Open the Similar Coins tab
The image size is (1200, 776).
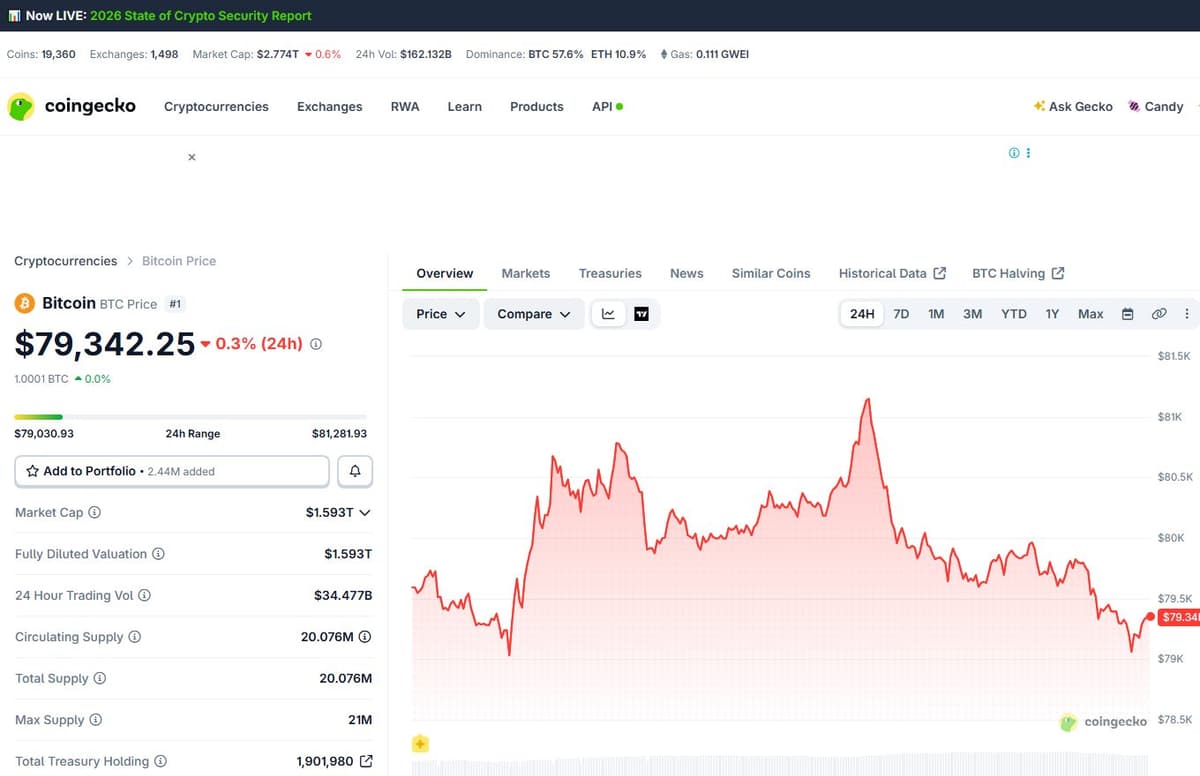[771, 273]
